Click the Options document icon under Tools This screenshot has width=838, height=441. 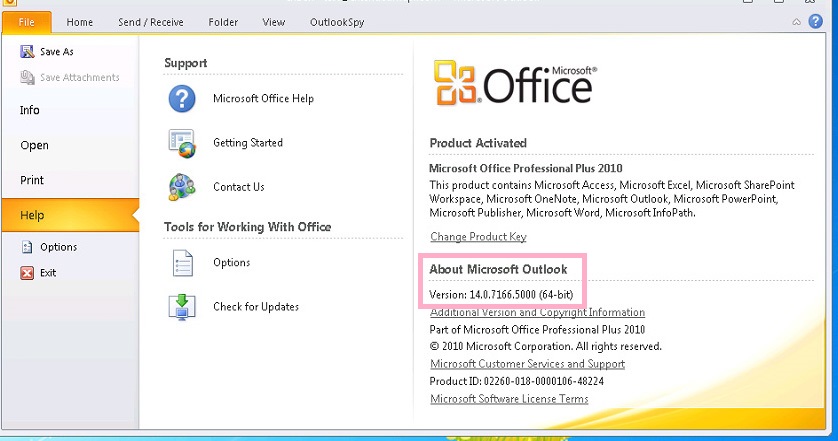(182, 263)
